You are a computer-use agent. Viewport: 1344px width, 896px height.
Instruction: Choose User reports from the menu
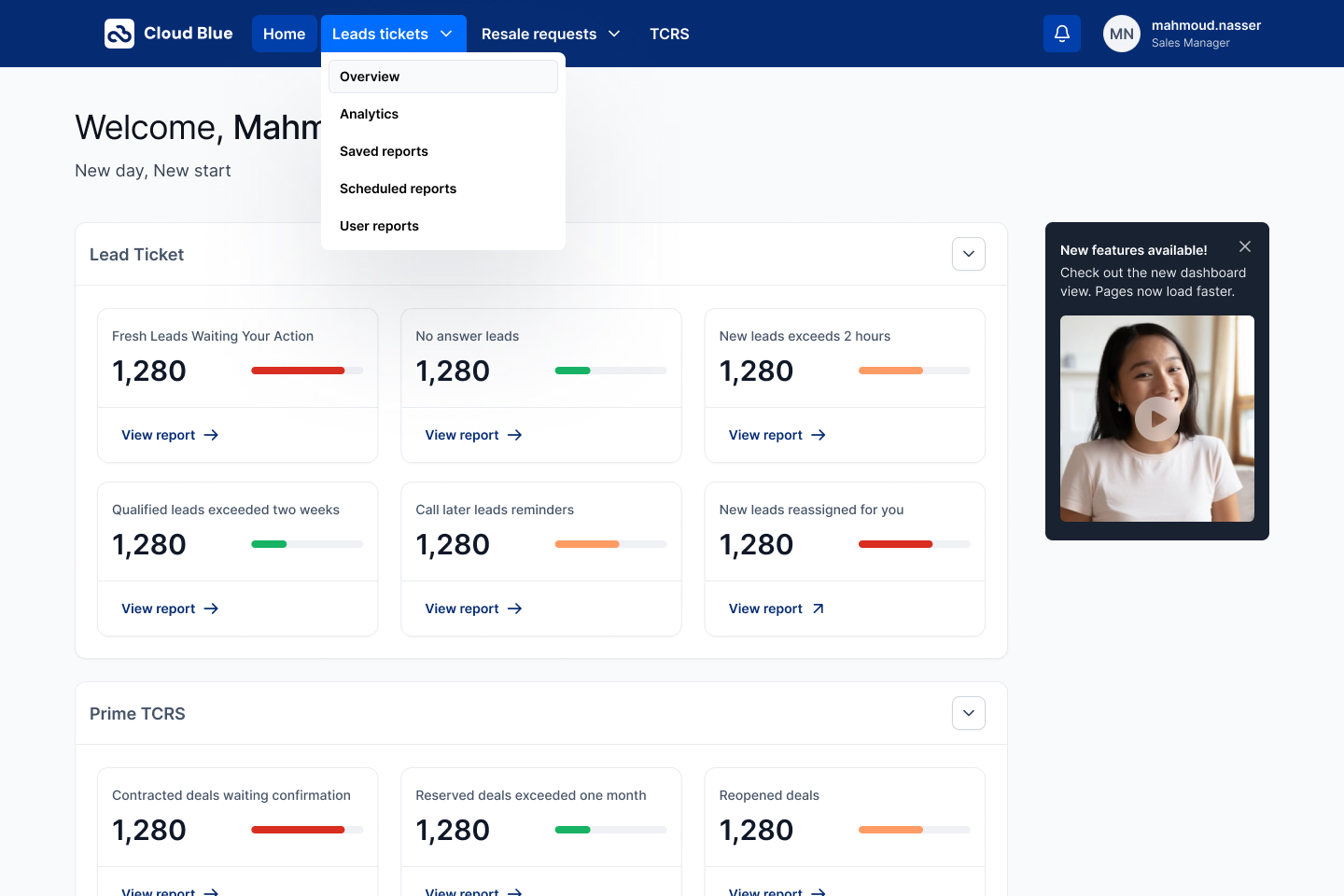(443, 226)
